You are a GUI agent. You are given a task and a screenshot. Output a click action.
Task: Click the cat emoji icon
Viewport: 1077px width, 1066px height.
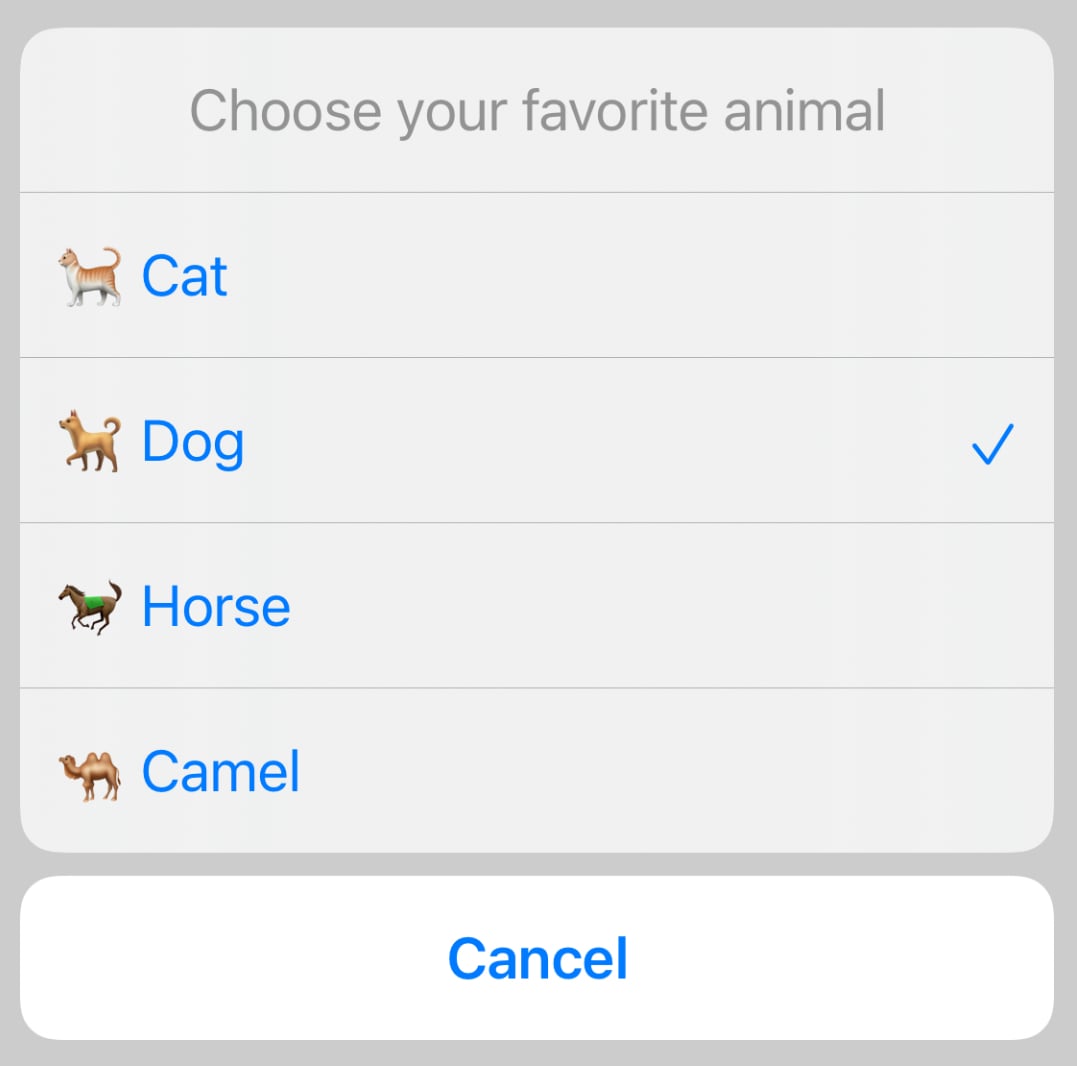pyautogui.click(x=89, y=276)
